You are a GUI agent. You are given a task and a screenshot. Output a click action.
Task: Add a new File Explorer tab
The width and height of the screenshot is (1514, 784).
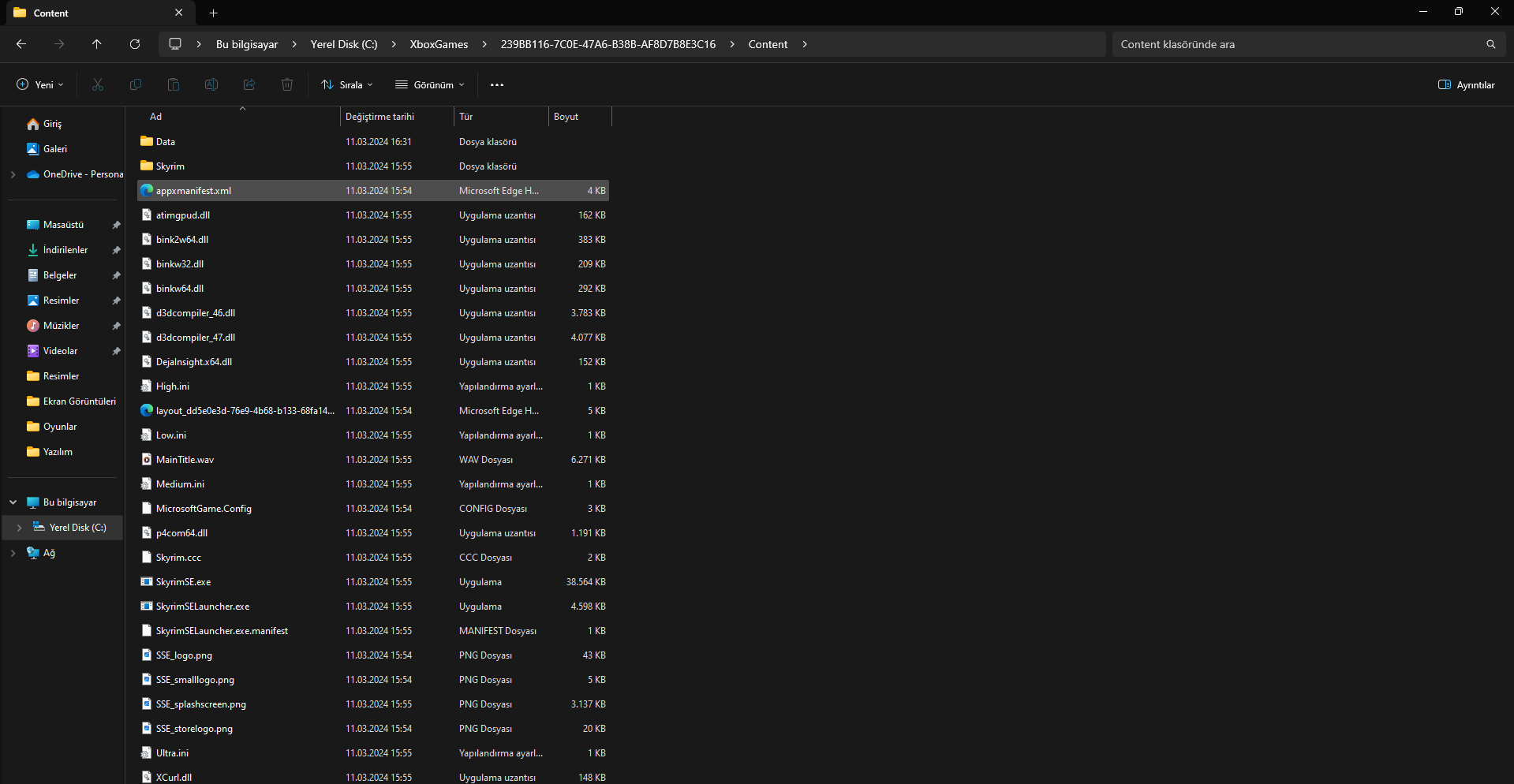[x=213, y=13]
